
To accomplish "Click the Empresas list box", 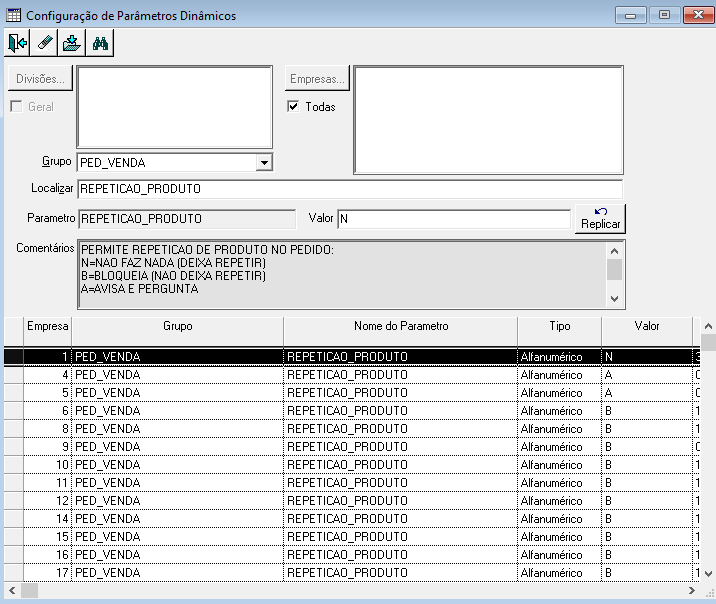I will click(489, 120).
